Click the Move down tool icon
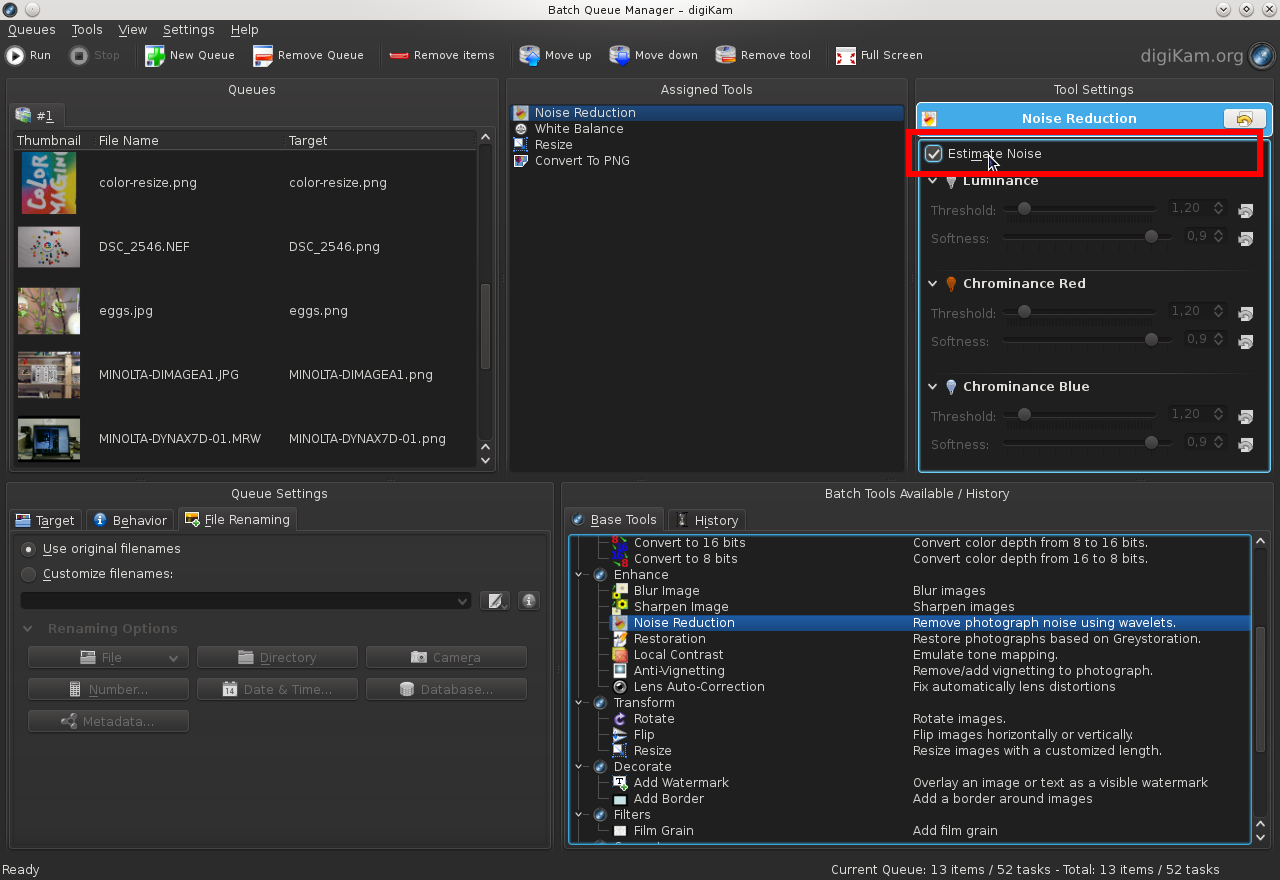This screenshot has height=880, width=1280. 653,55
